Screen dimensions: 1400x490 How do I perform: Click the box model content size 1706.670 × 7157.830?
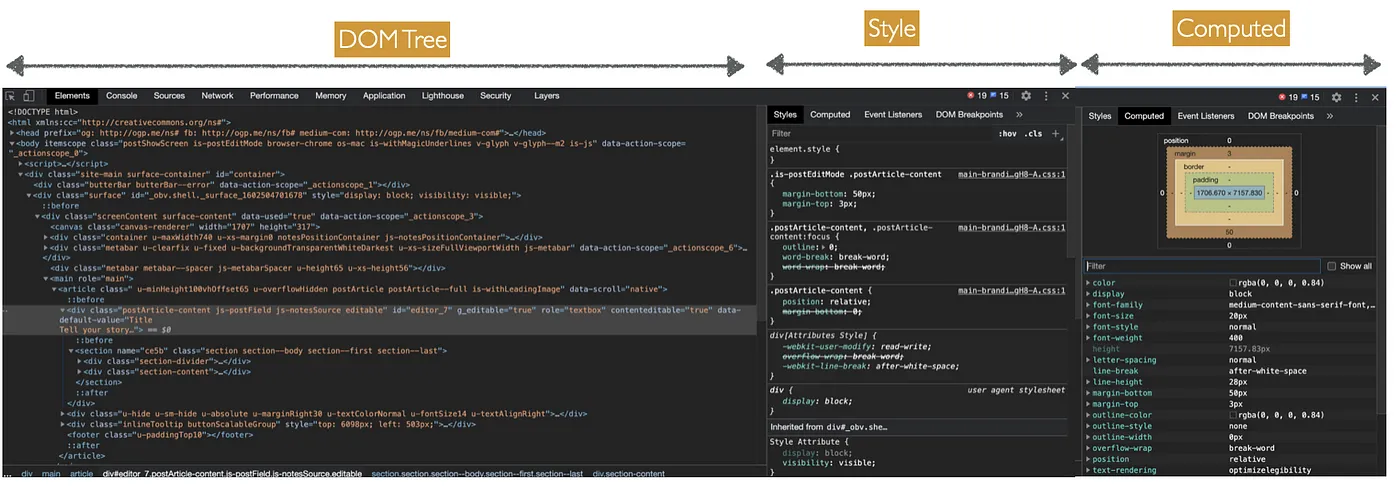(x=1230, y=192)
